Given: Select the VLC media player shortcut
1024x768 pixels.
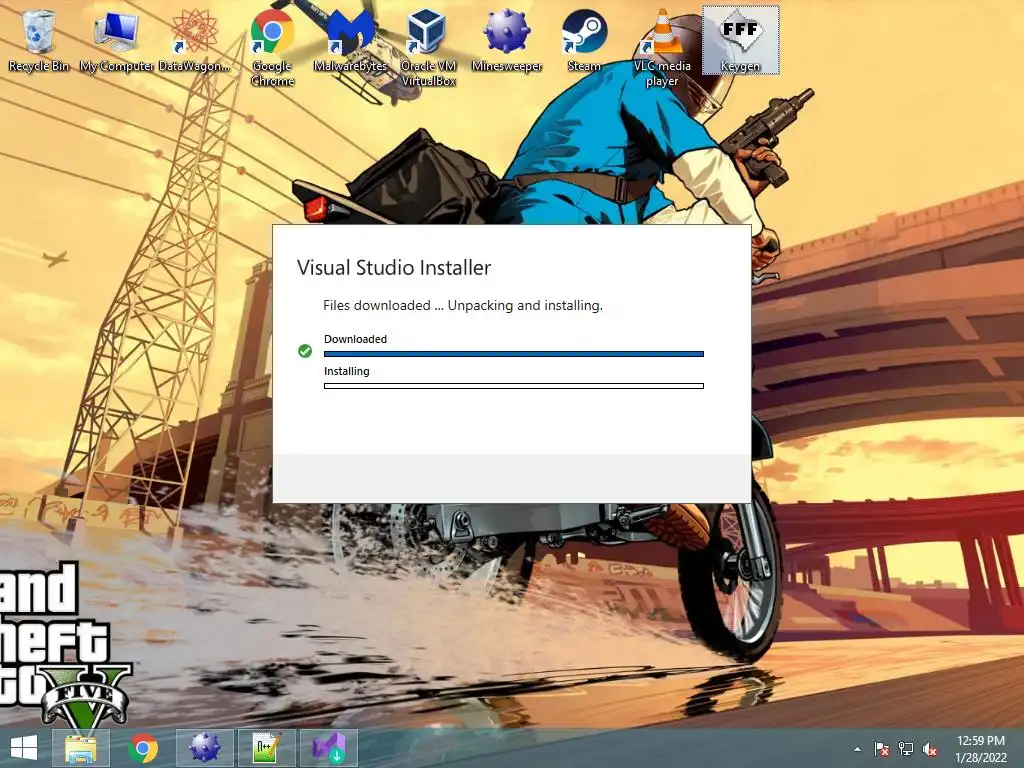Looking at the screenshot, I should [x=662, y=47].
